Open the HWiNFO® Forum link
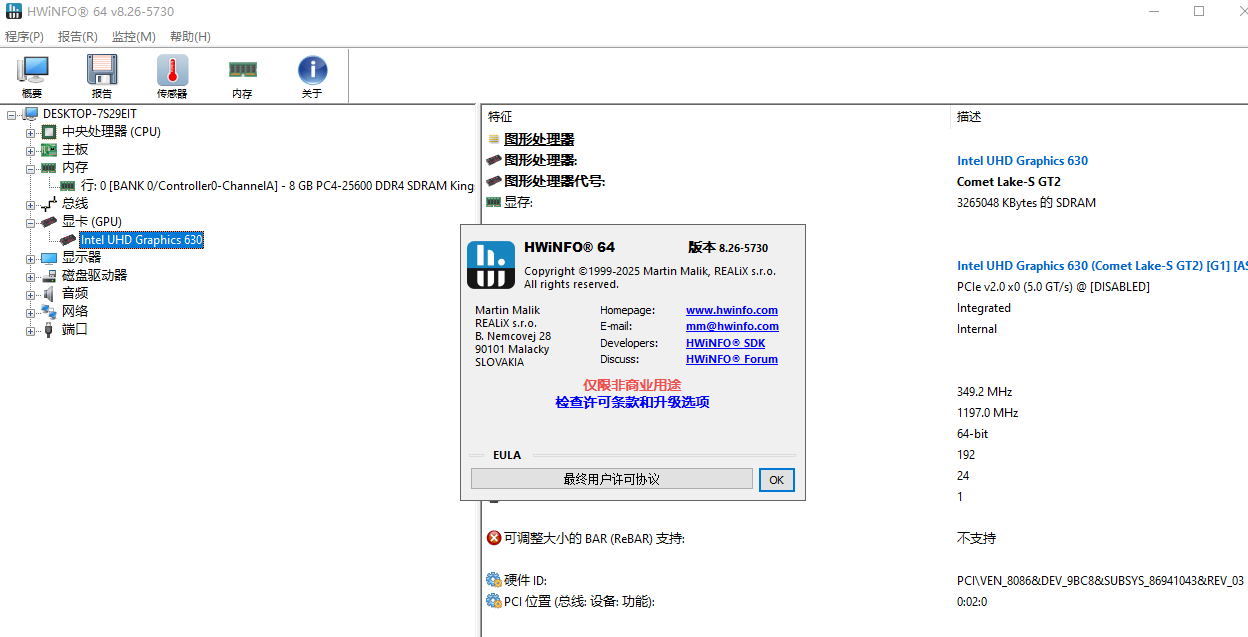1248x637 pixels. pos(732,359)
